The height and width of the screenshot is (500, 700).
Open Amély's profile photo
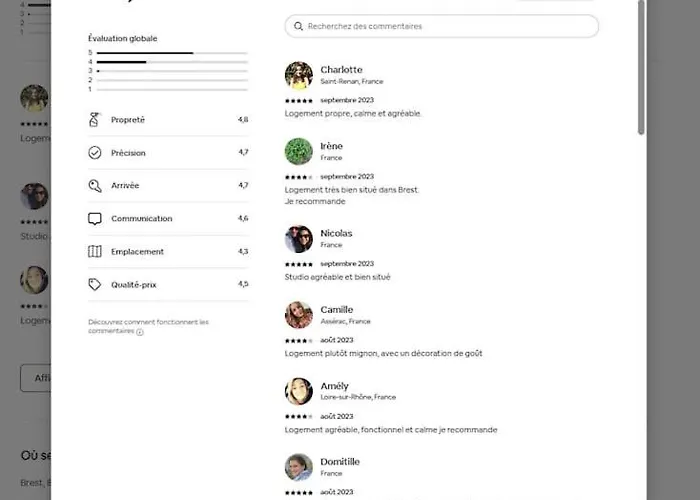coord(299,391)
